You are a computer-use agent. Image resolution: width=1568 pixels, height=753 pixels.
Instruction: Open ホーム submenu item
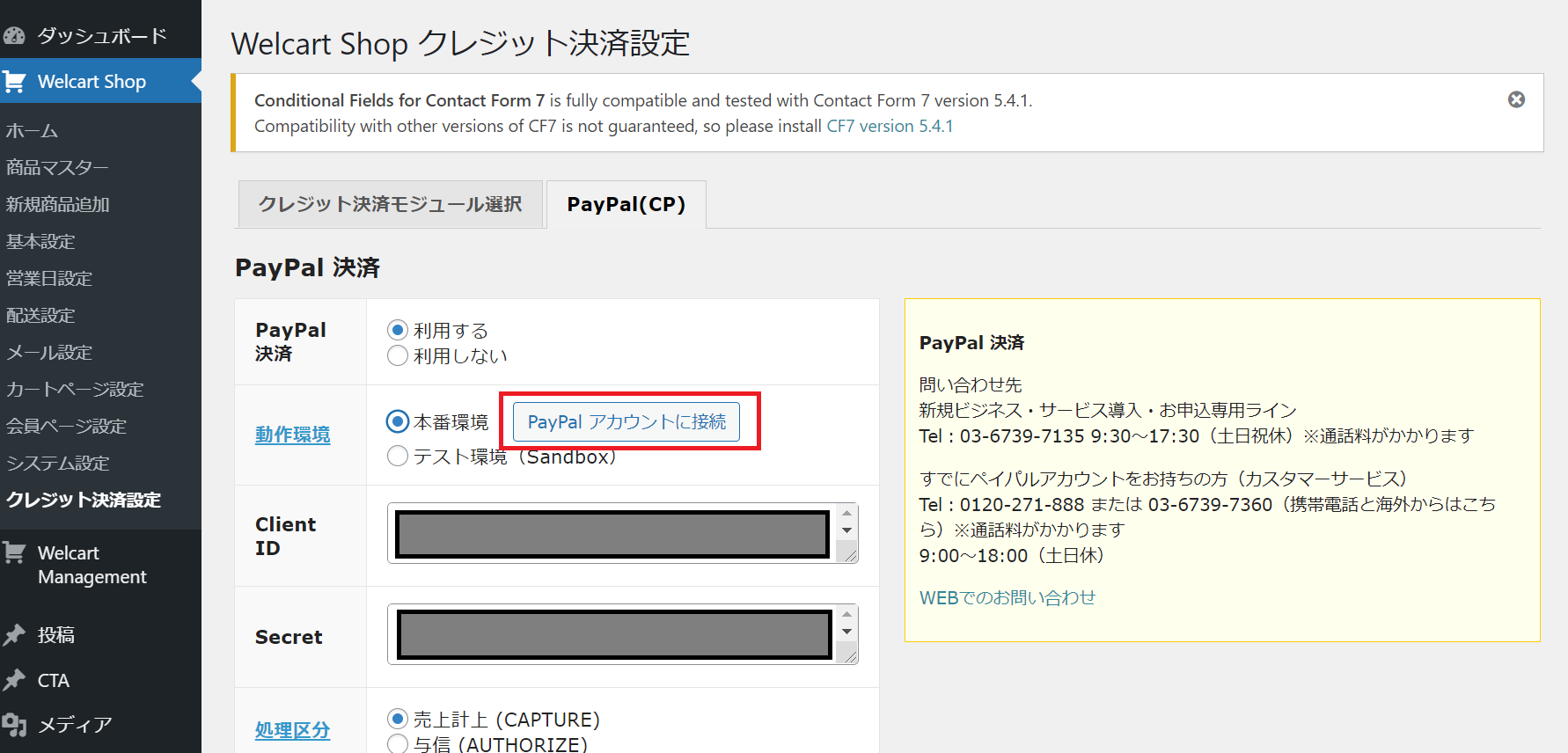coord(32,130)
